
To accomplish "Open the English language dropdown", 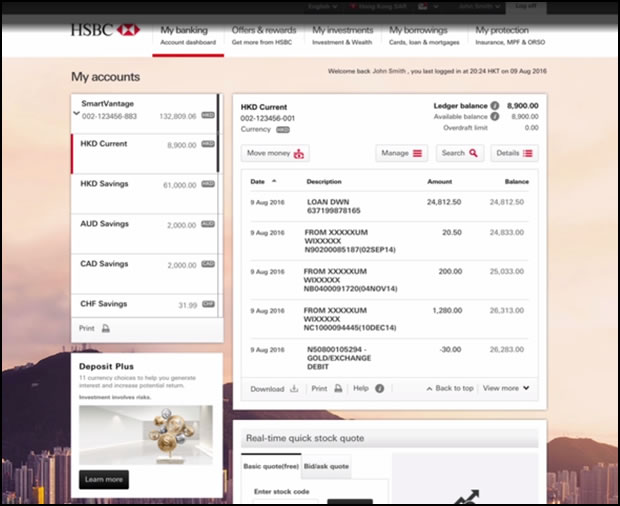I will tap(323, 6).
